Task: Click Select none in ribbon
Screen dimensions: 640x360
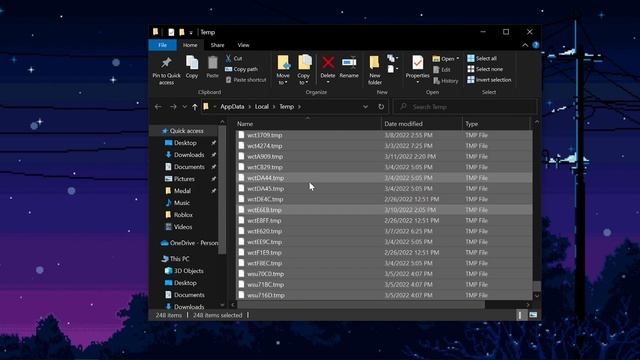Action: point(485,69)
